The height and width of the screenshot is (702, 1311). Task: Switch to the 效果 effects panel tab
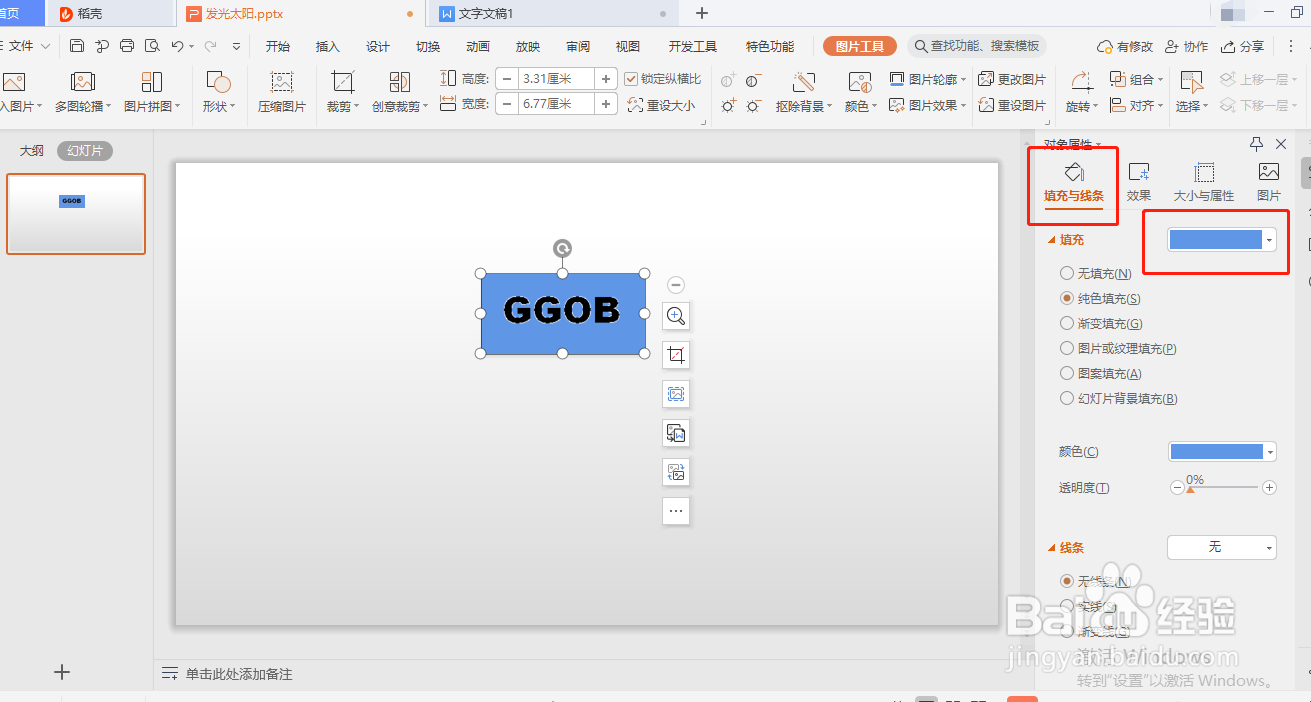(1139, 182)
